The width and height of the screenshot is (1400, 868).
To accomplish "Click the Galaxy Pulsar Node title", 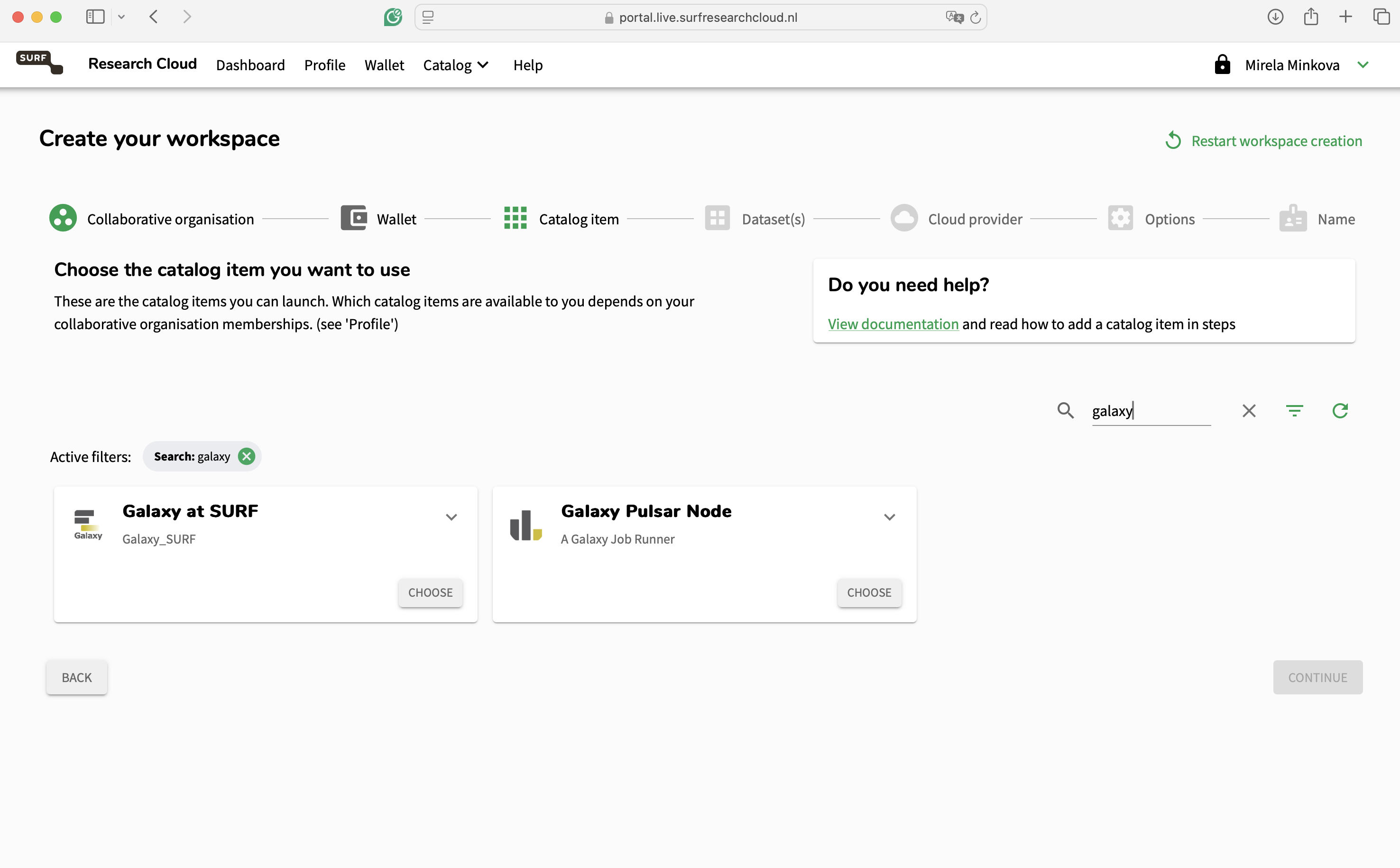I will (646, 511).
